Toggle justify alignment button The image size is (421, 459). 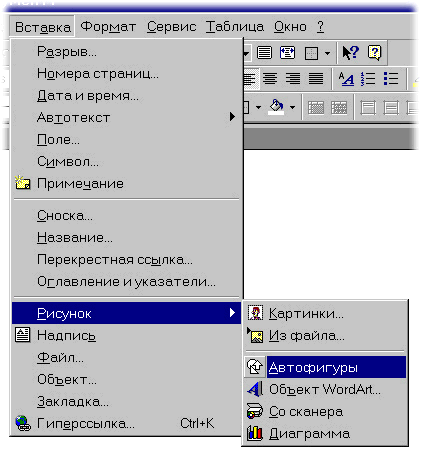pyautogui.click(x=315, y=79)
